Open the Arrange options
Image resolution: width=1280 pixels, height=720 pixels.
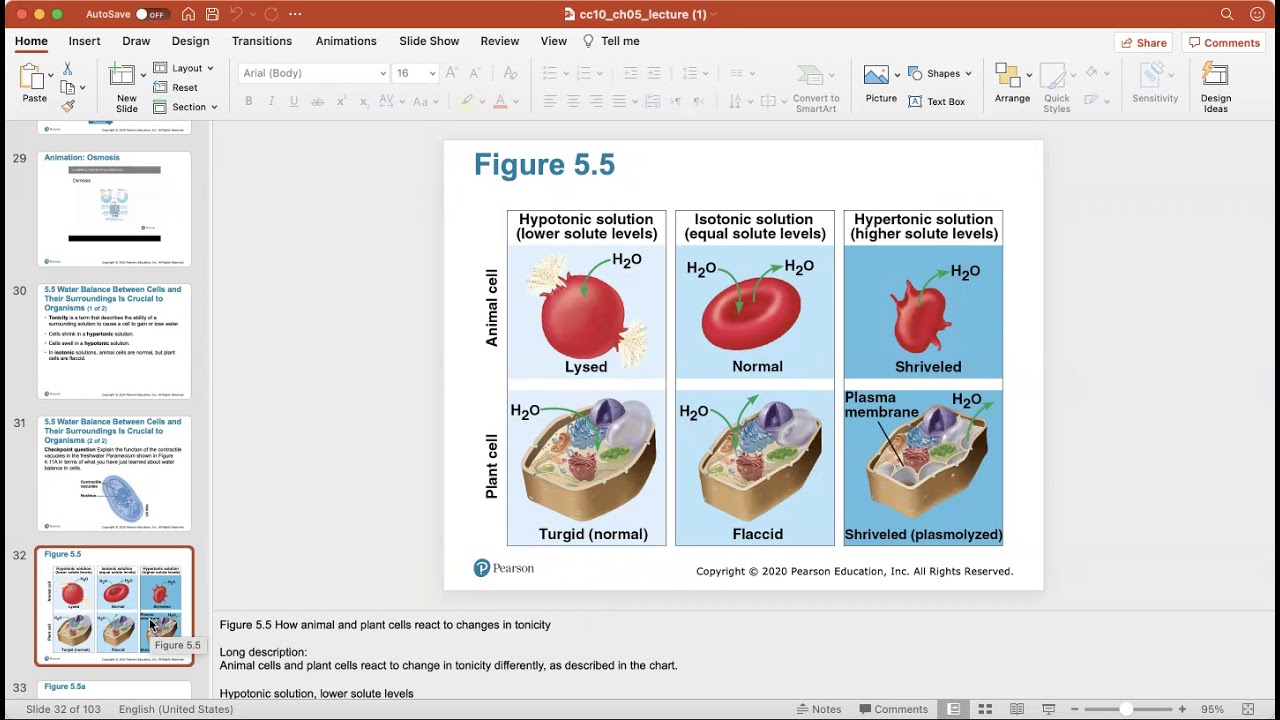pyautogui.click(x=1012, y=84)
